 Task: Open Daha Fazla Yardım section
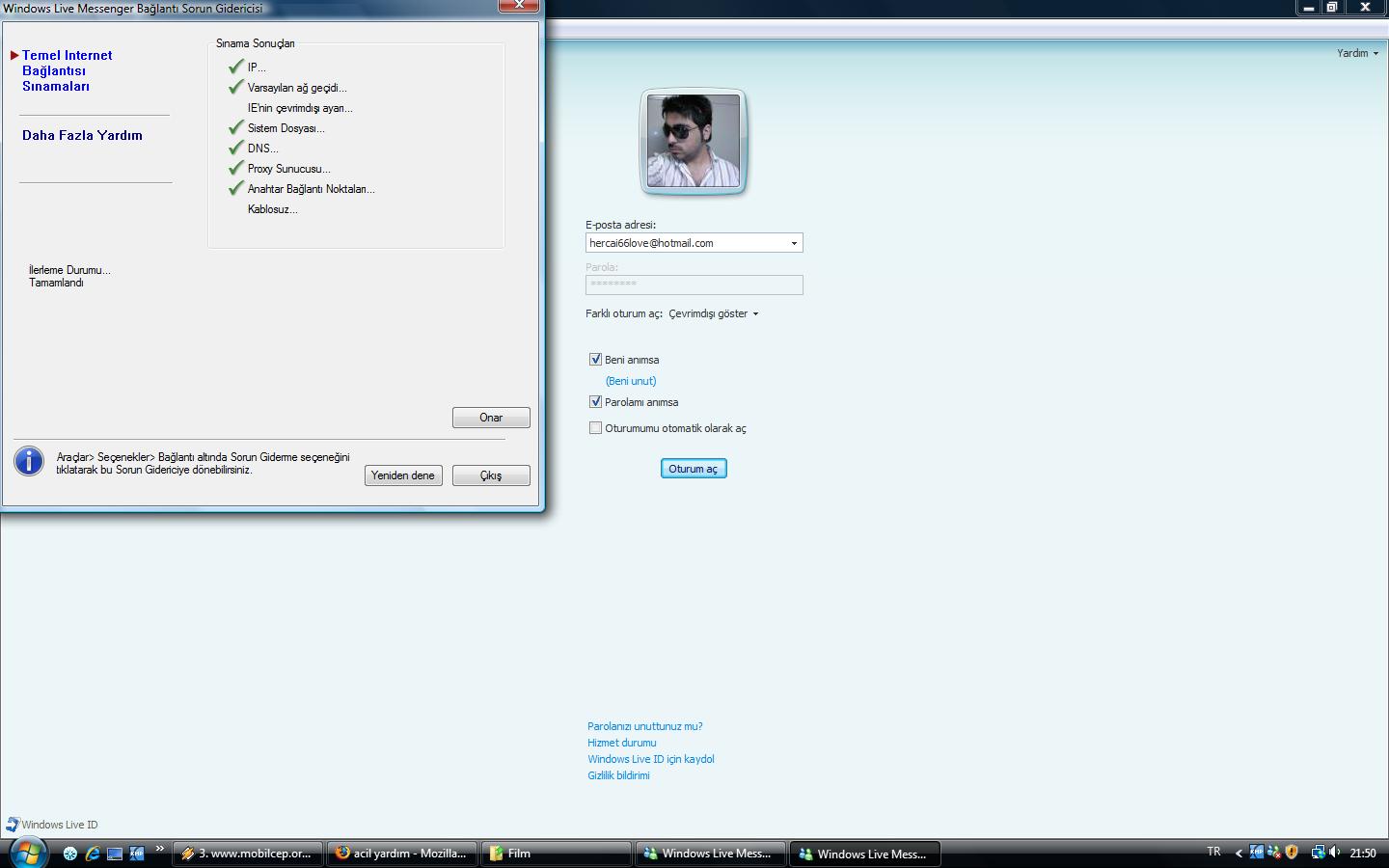point(82,135)
